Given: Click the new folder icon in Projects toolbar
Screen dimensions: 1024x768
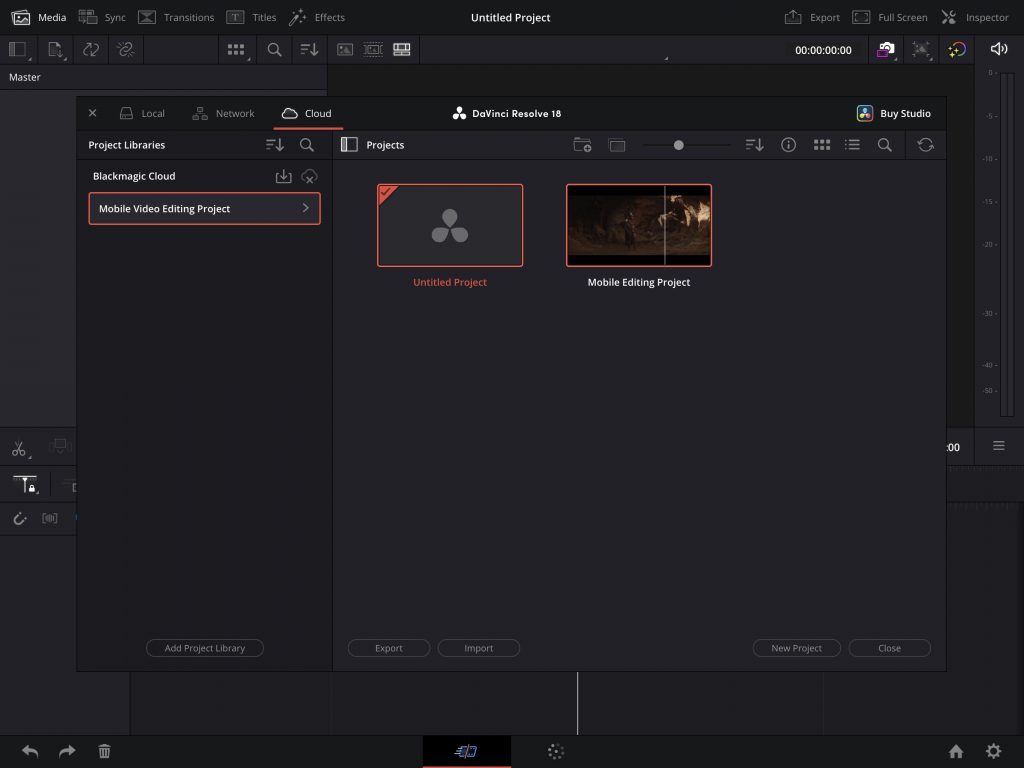Looking at the screenshot, I should [582, 145].
